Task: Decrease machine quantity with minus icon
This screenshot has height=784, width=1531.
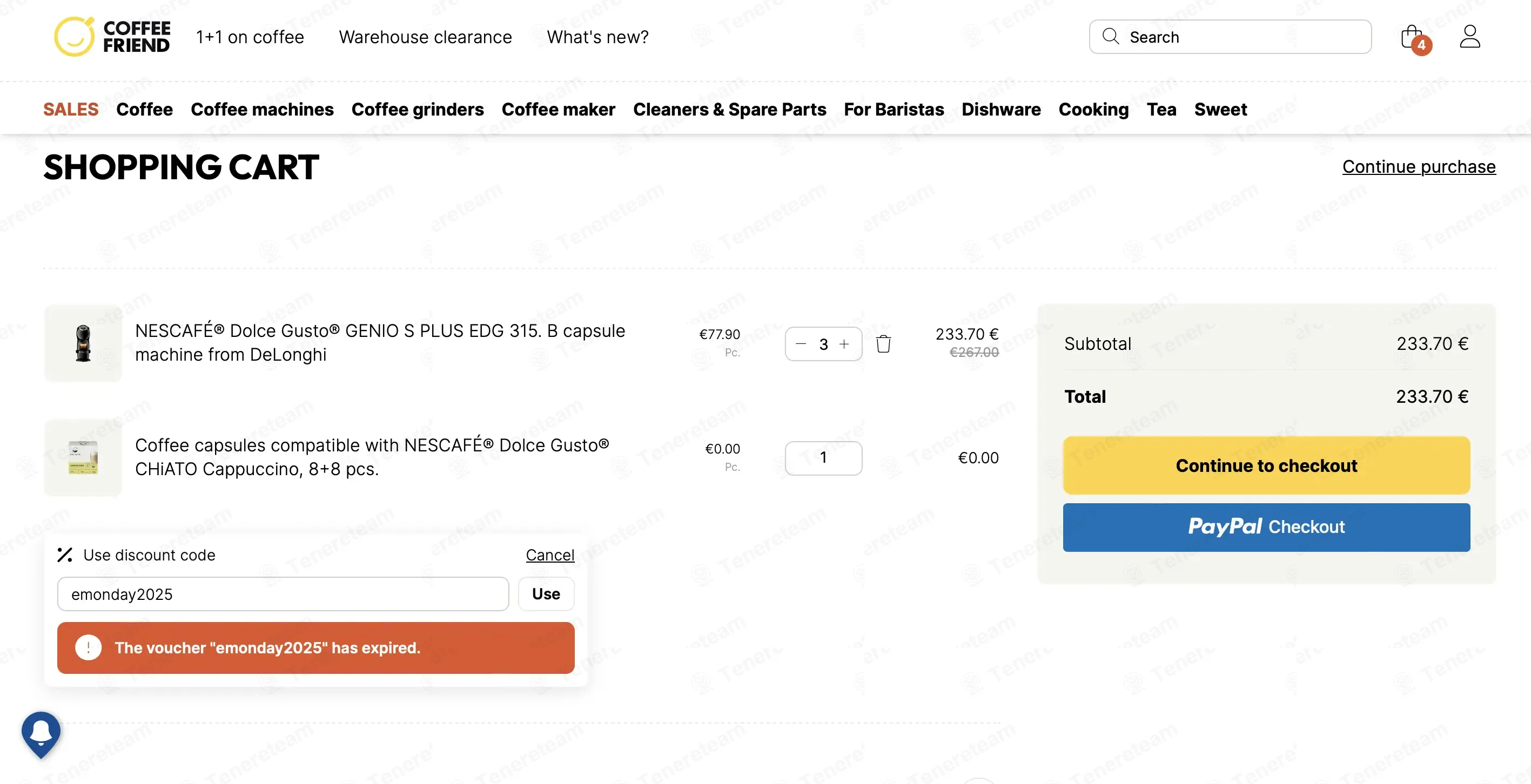Action: (801, 344)
